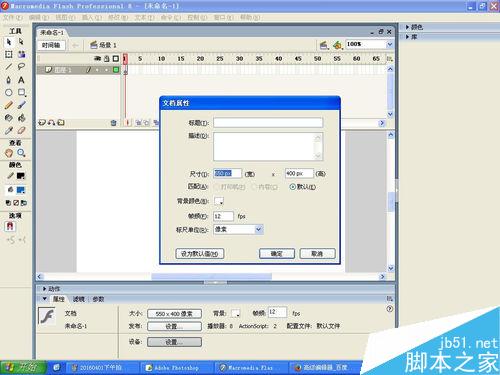Click the title input field

coord(268,123)
